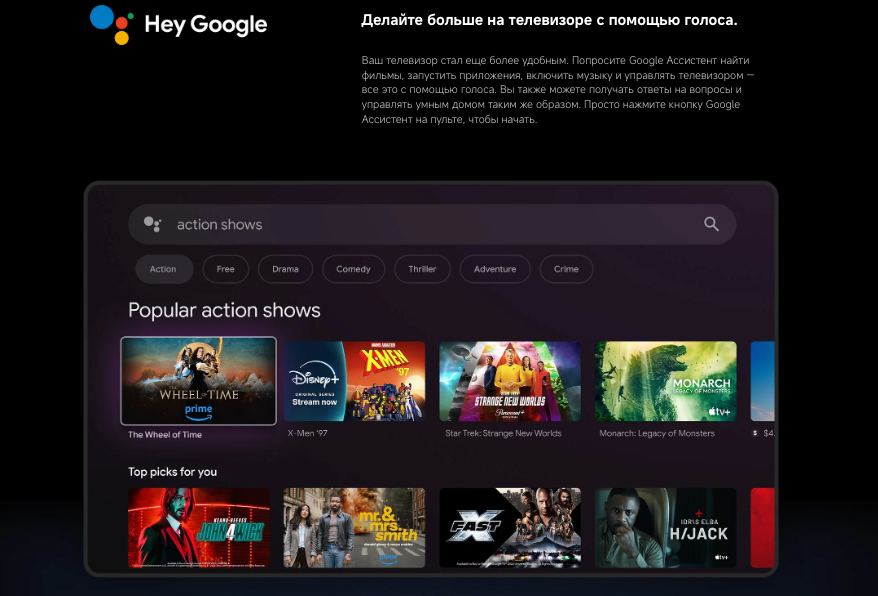Screen dimensions: 878x596
Task: Choose the Thriller genre chip
Action: (422, 269)
